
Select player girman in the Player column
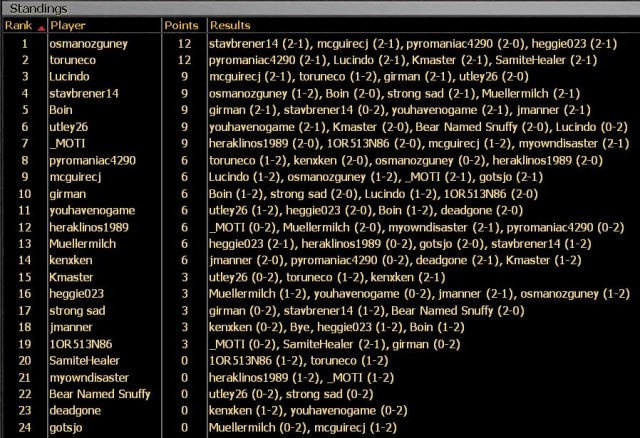click(68, 194)
